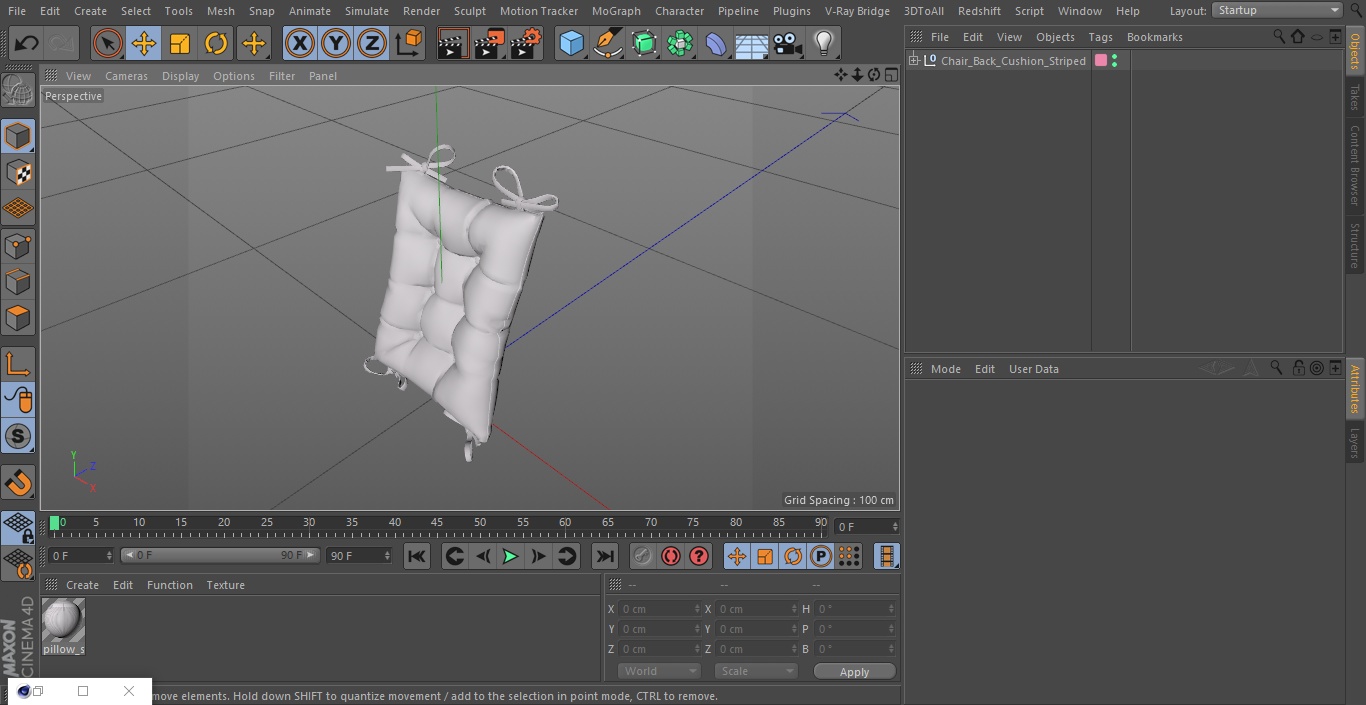
Task: Click the Apply button
Action: tap(854, 672)
